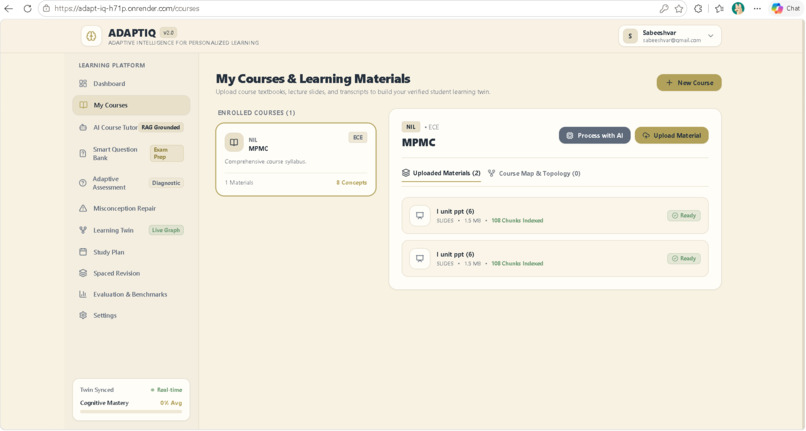Click the New Course button
The image size is (806, 431).
point(689,82)
